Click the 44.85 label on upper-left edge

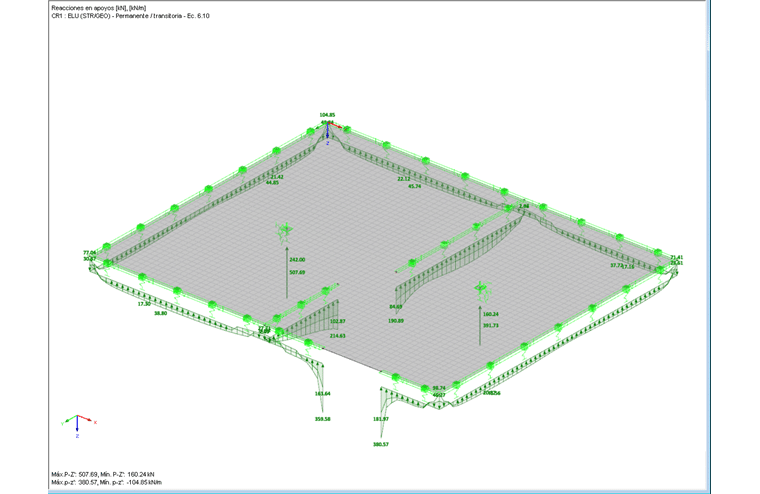click(x=272, y=183)
